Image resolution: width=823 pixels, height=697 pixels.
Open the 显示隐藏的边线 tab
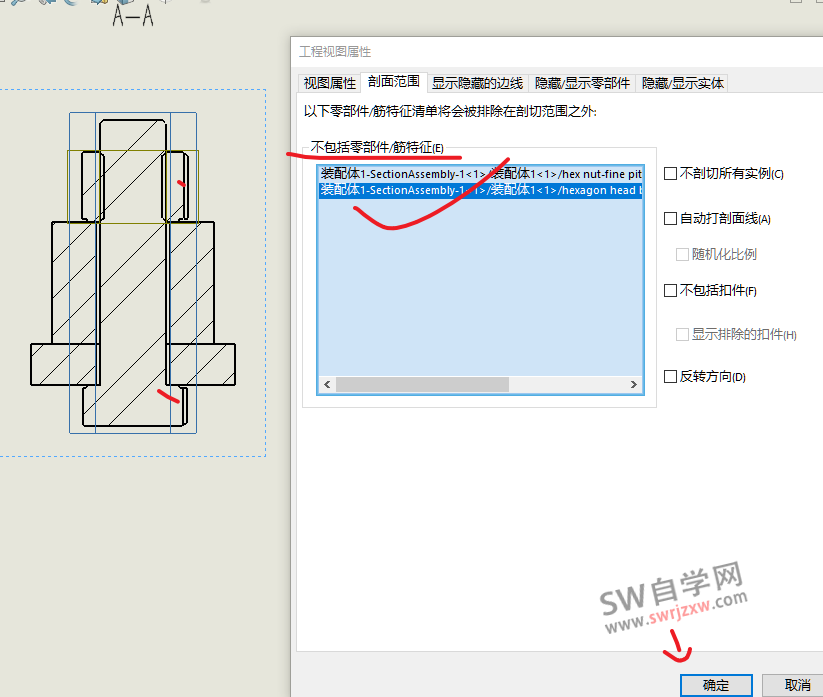[x=477, y=84]
